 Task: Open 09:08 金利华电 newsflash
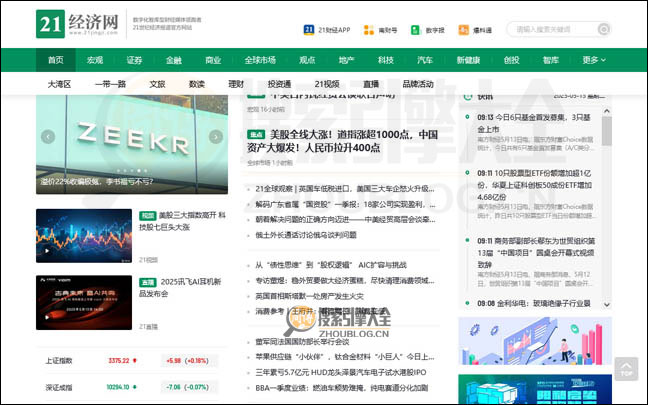click(x=534, y=303)
